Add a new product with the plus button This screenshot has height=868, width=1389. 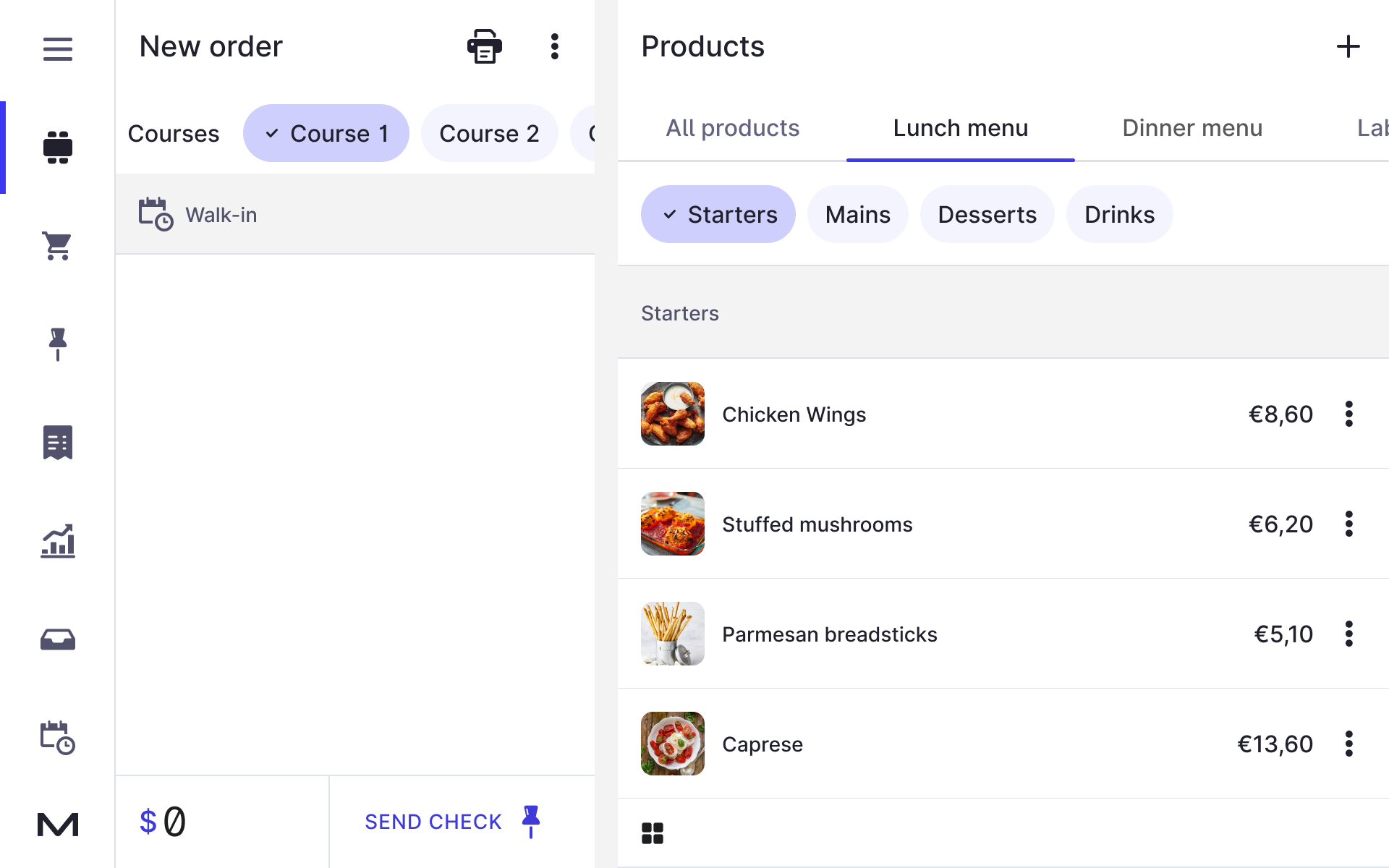1348,46
